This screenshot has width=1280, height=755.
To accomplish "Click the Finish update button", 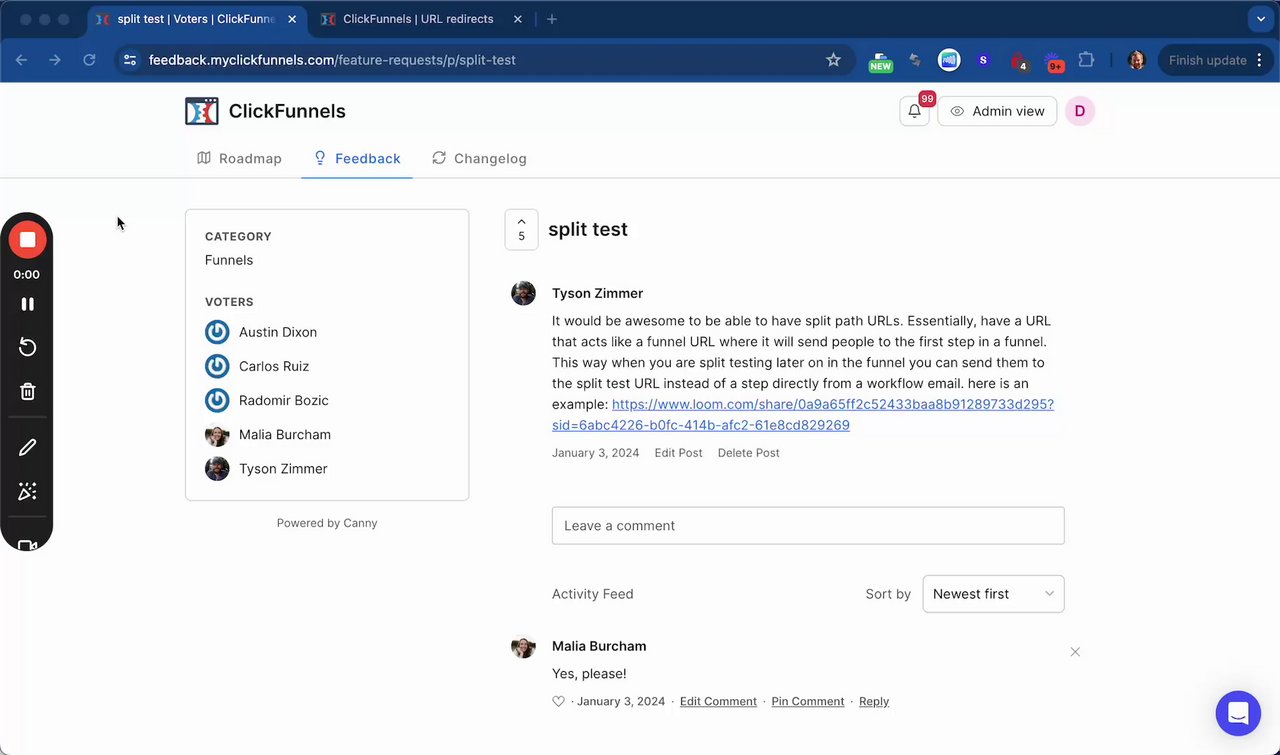I will click(x=1213, y=60).
